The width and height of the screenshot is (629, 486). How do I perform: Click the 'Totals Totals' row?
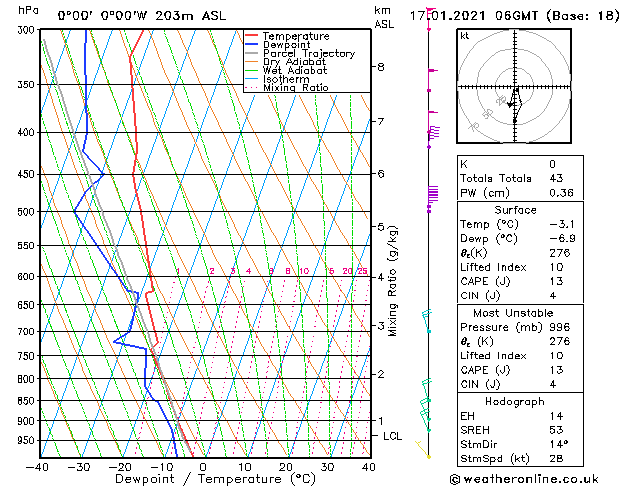click(520, 178)
